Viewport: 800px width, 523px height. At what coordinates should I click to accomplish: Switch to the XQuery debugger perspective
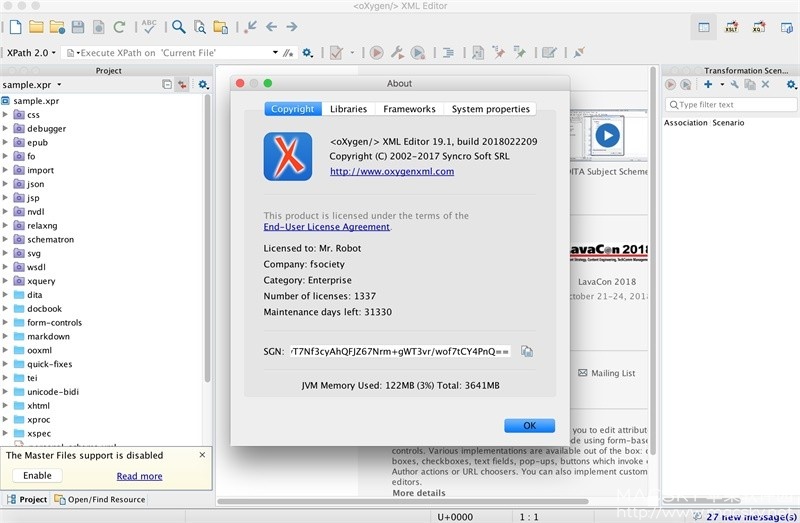759,27
